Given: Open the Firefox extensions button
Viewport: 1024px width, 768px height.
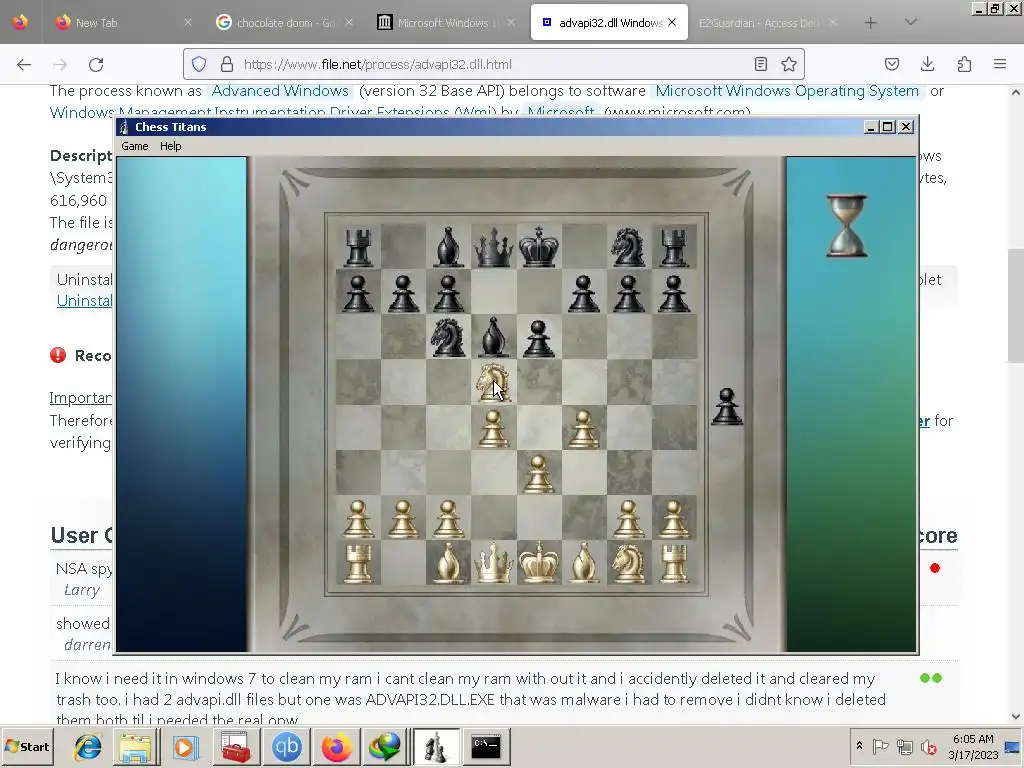Looking at the screenshot, I should point(964,64).
